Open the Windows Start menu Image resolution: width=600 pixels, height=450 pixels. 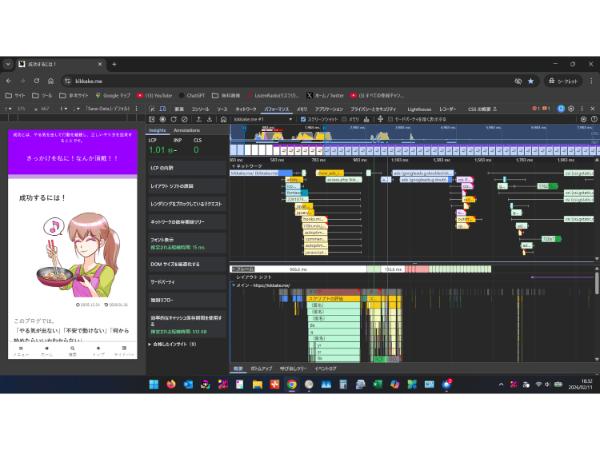tap(155, 384)
